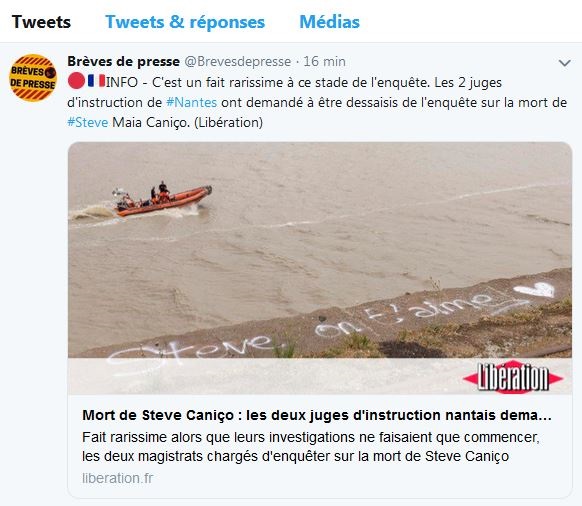Click the Brèves de presse avatar icon

33,78
